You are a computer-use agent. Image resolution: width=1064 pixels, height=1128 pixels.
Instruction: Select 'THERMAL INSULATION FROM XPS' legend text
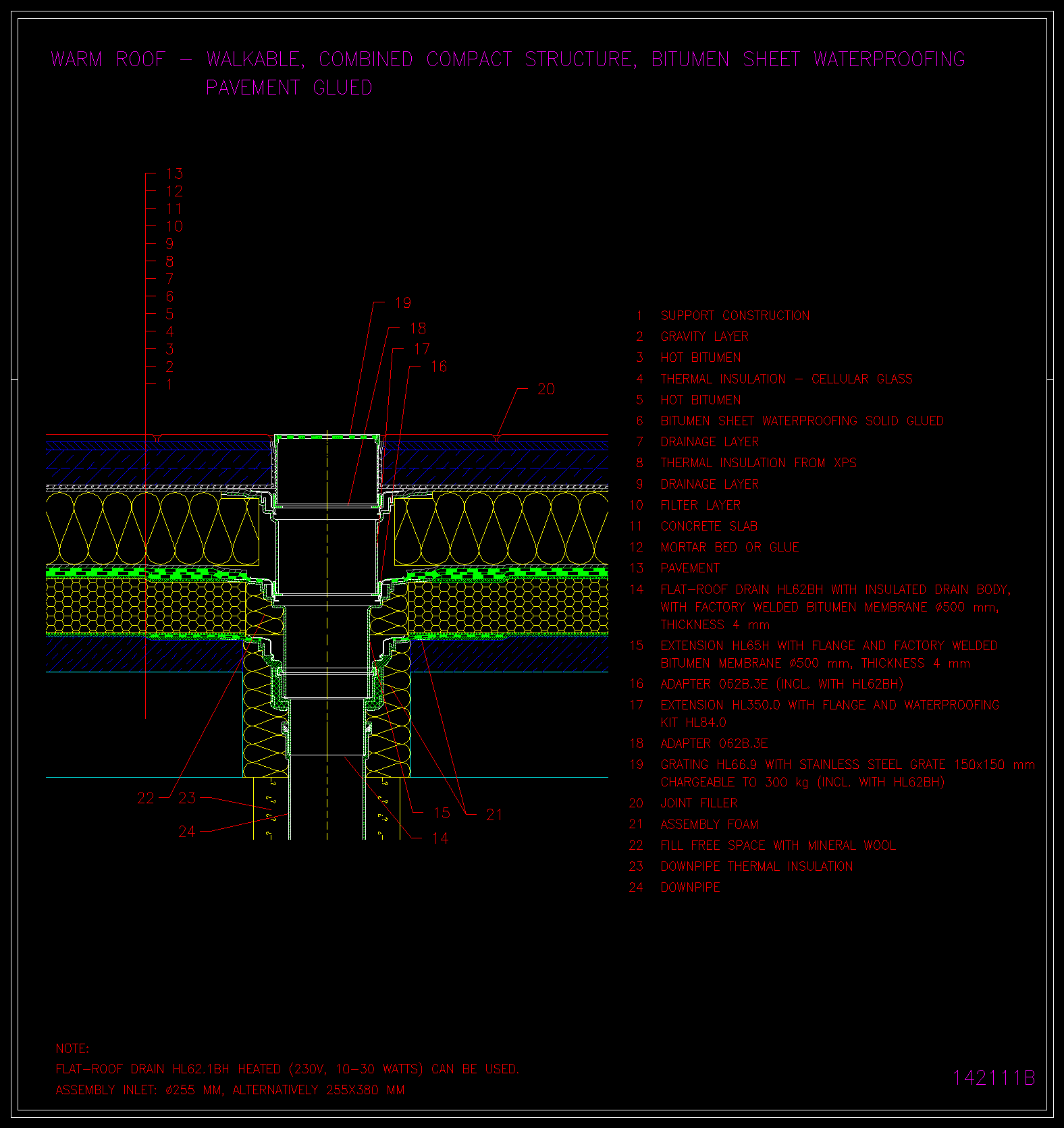[x=758, y=462]
